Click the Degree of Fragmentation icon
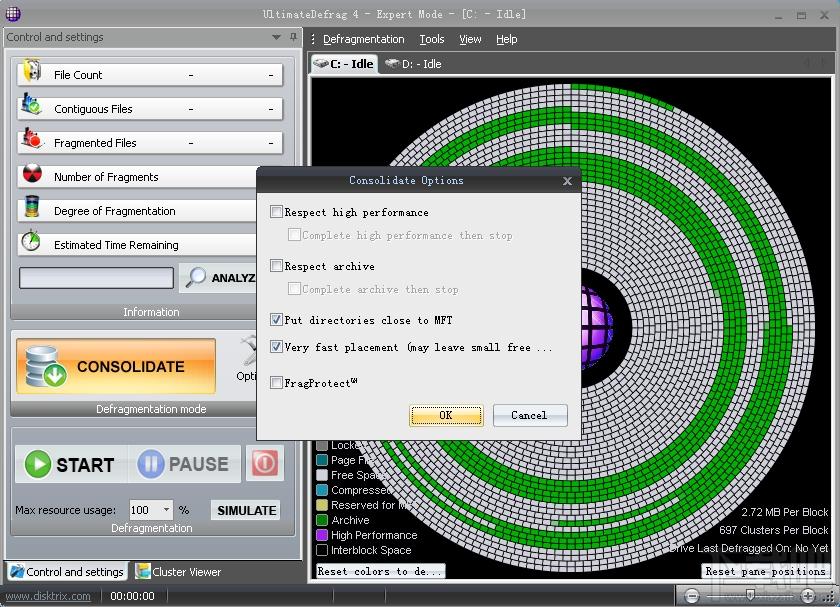 click(x=32, y=207)
